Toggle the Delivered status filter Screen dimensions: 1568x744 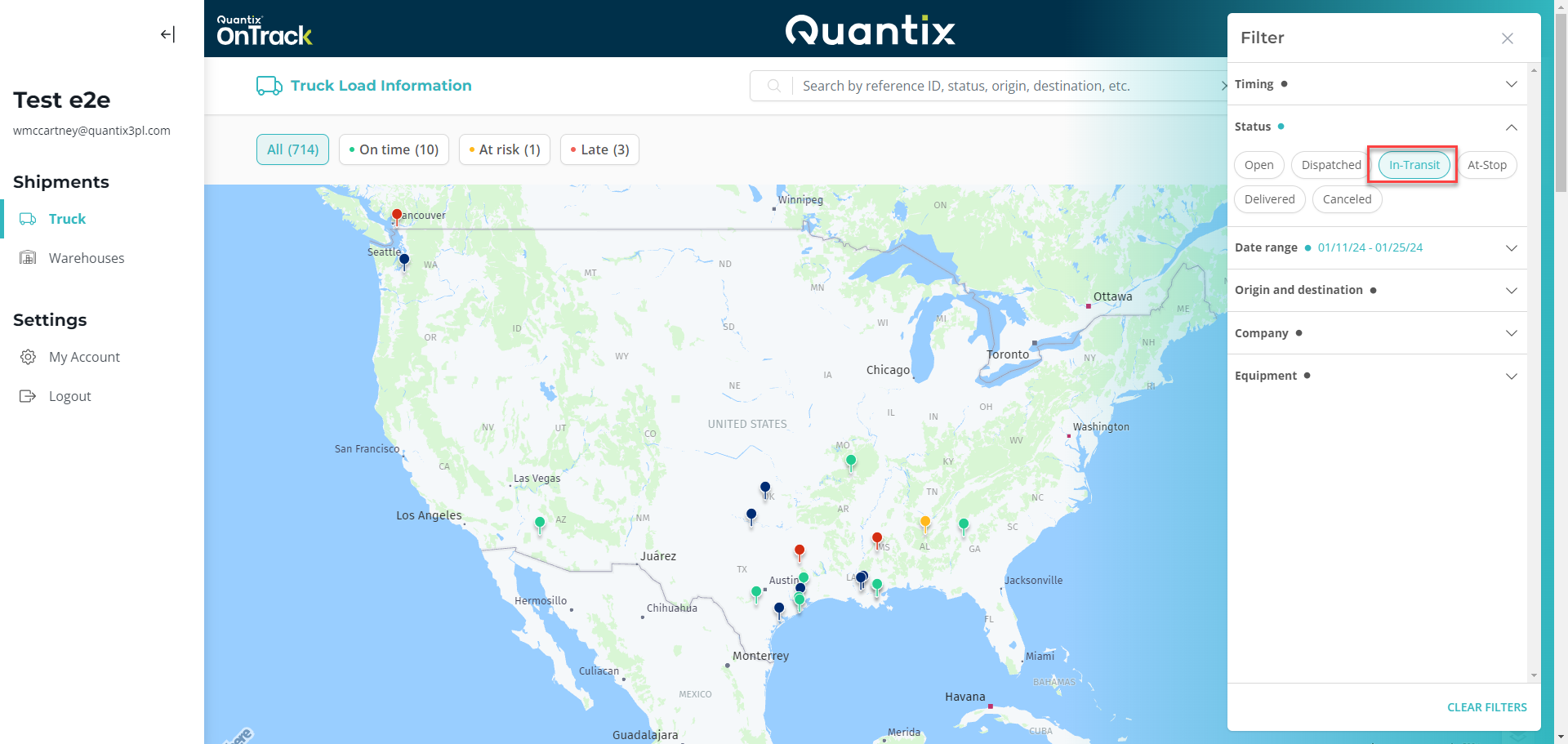1269,198
